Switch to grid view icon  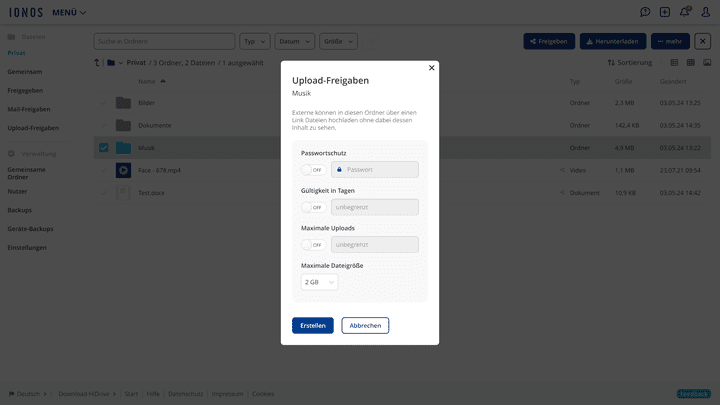691,62
